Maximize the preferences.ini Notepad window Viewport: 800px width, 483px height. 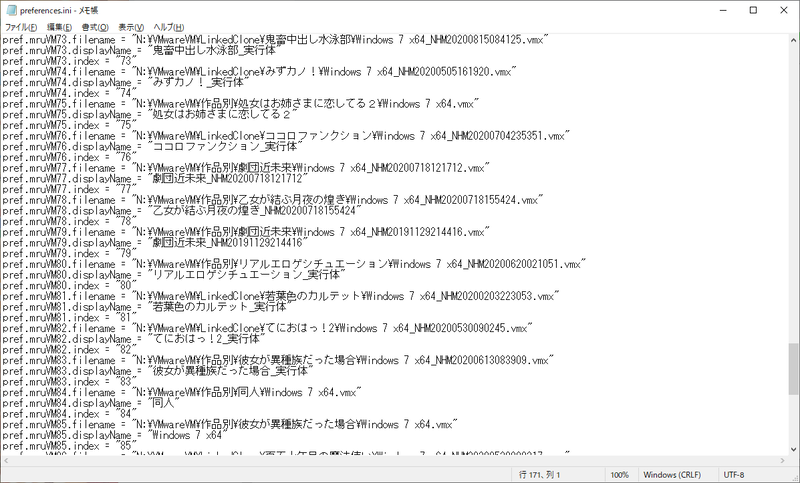753,10
